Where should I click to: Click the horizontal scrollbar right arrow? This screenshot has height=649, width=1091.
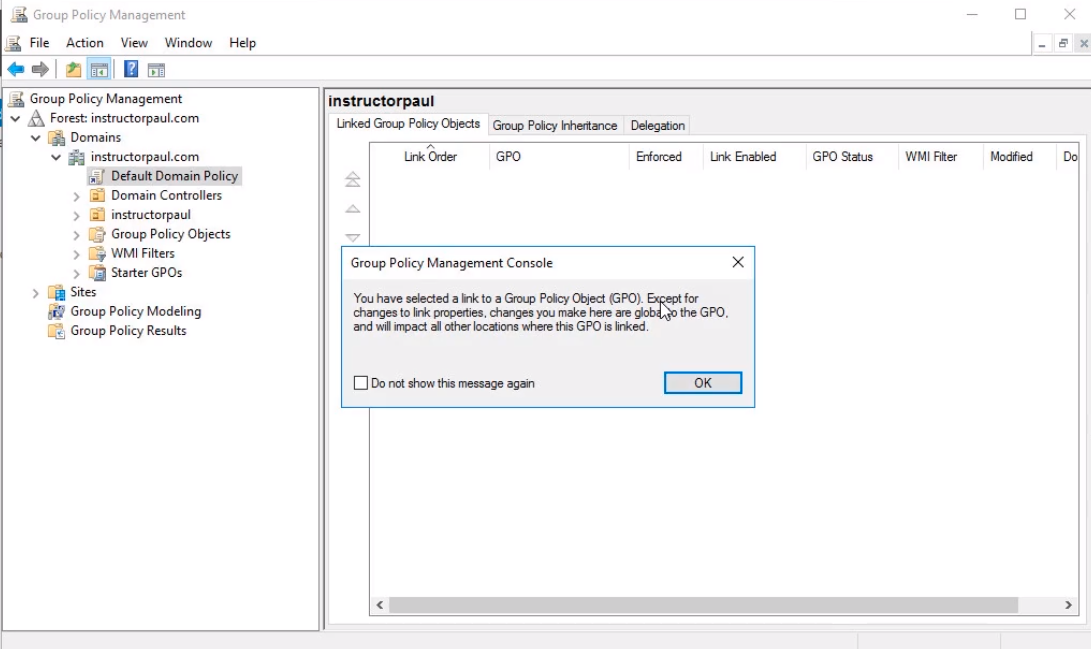tap(1068, 605)
